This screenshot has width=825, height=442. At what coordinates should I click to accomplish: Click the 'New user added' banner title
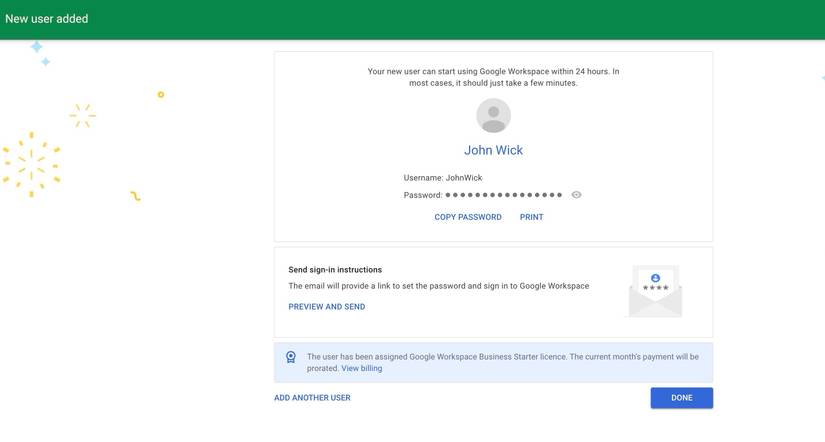click(46, 19)
